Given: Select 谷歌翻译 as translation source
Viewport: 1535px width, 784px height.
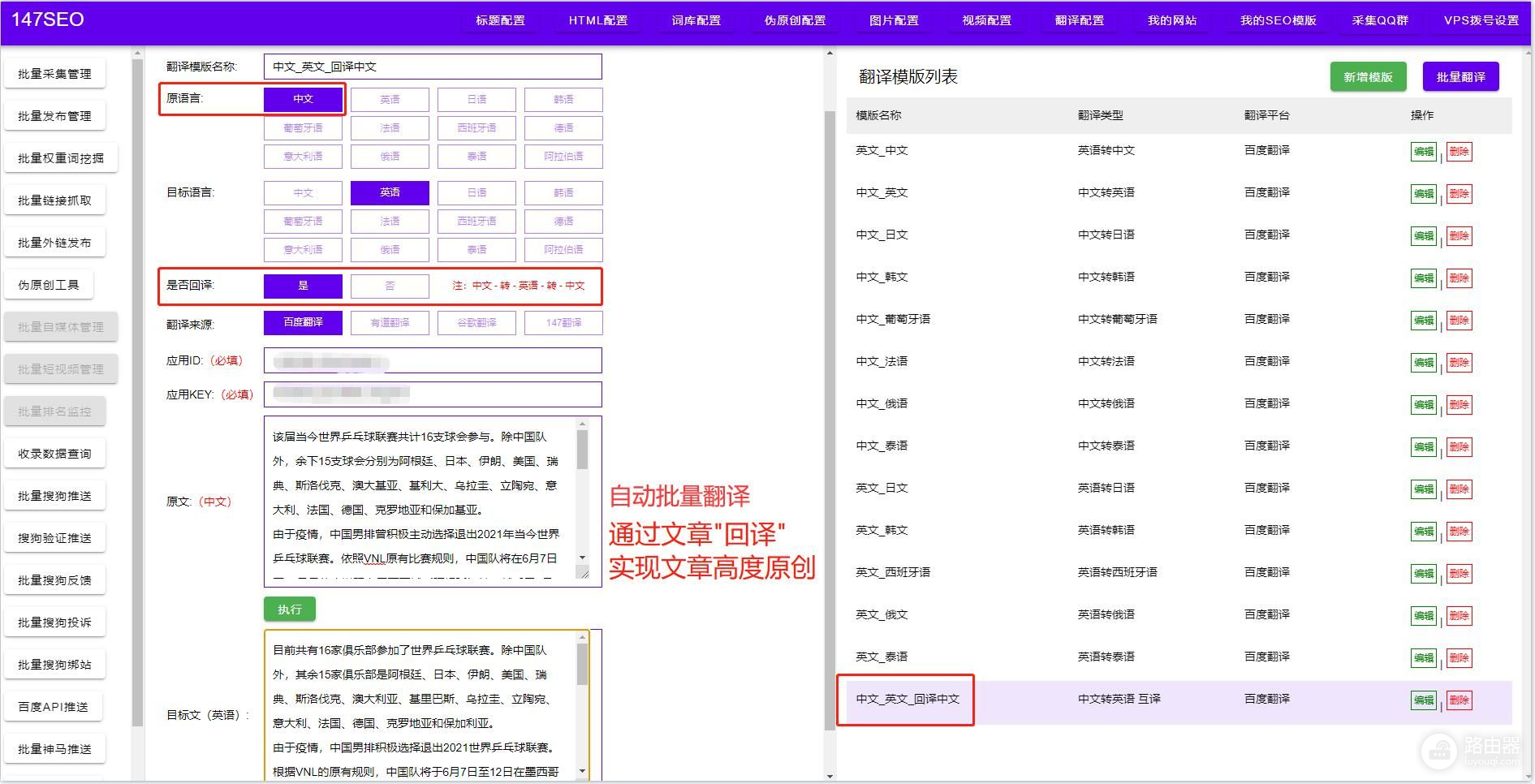Looking at the screenshot, I should [476, 323].
